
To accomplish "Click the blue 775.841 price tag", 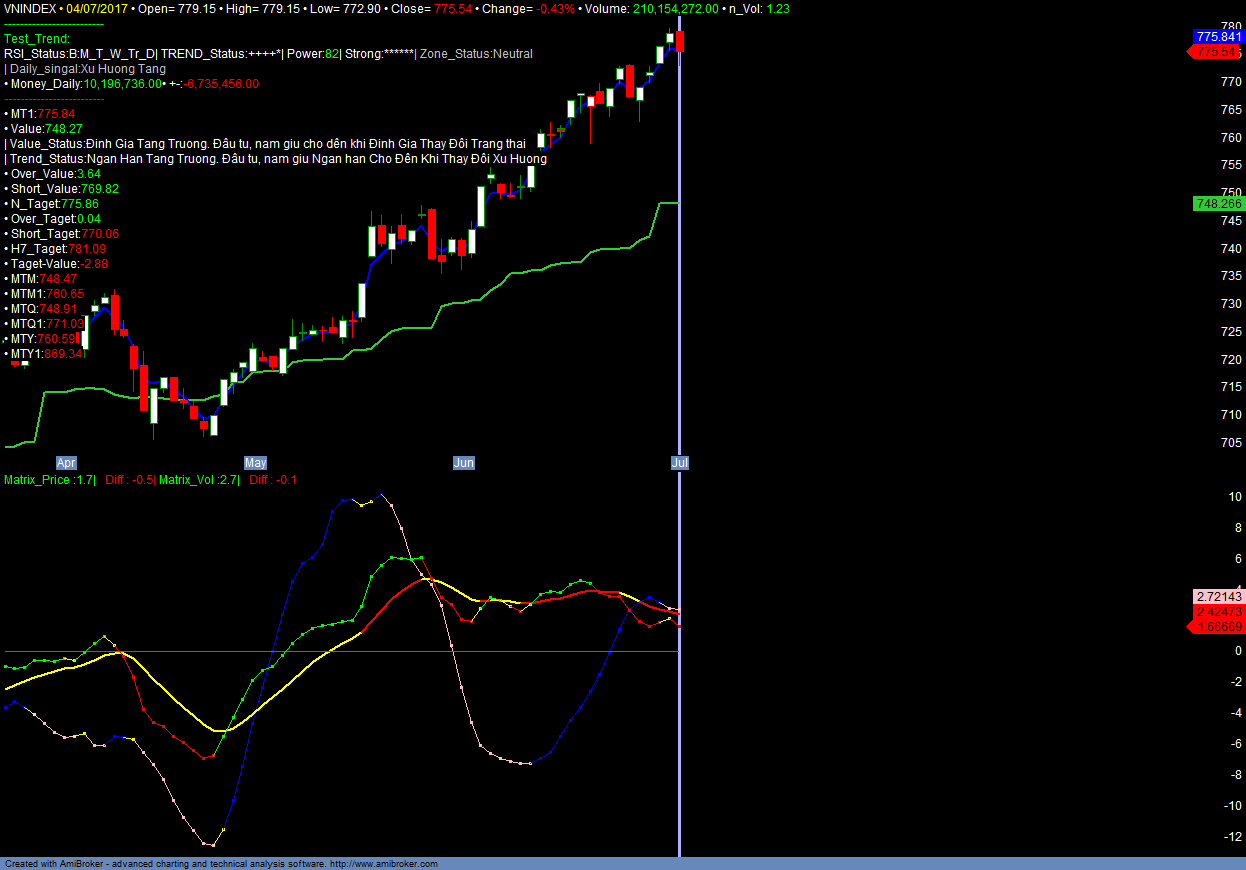I will 1217,36.
